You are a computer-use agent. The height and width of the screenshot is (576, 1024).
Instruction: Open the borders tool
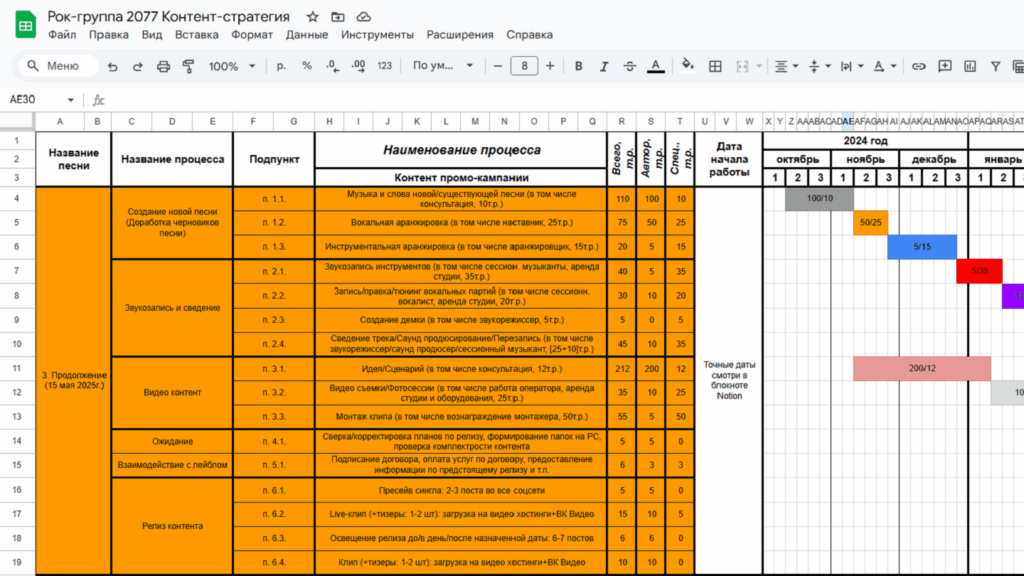pos(715,66)
